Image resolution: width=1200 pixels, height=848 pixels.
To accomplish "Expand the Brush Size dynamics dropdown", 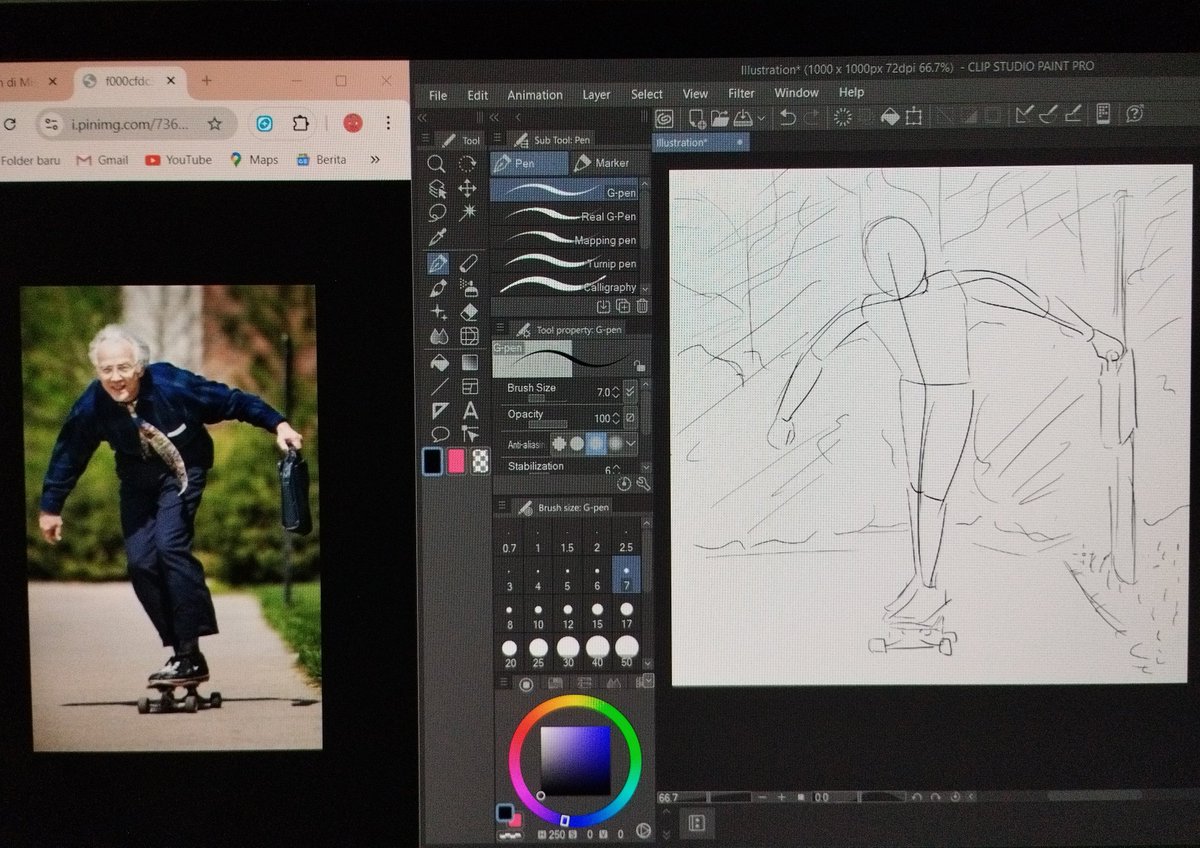I will coord(630,391).
